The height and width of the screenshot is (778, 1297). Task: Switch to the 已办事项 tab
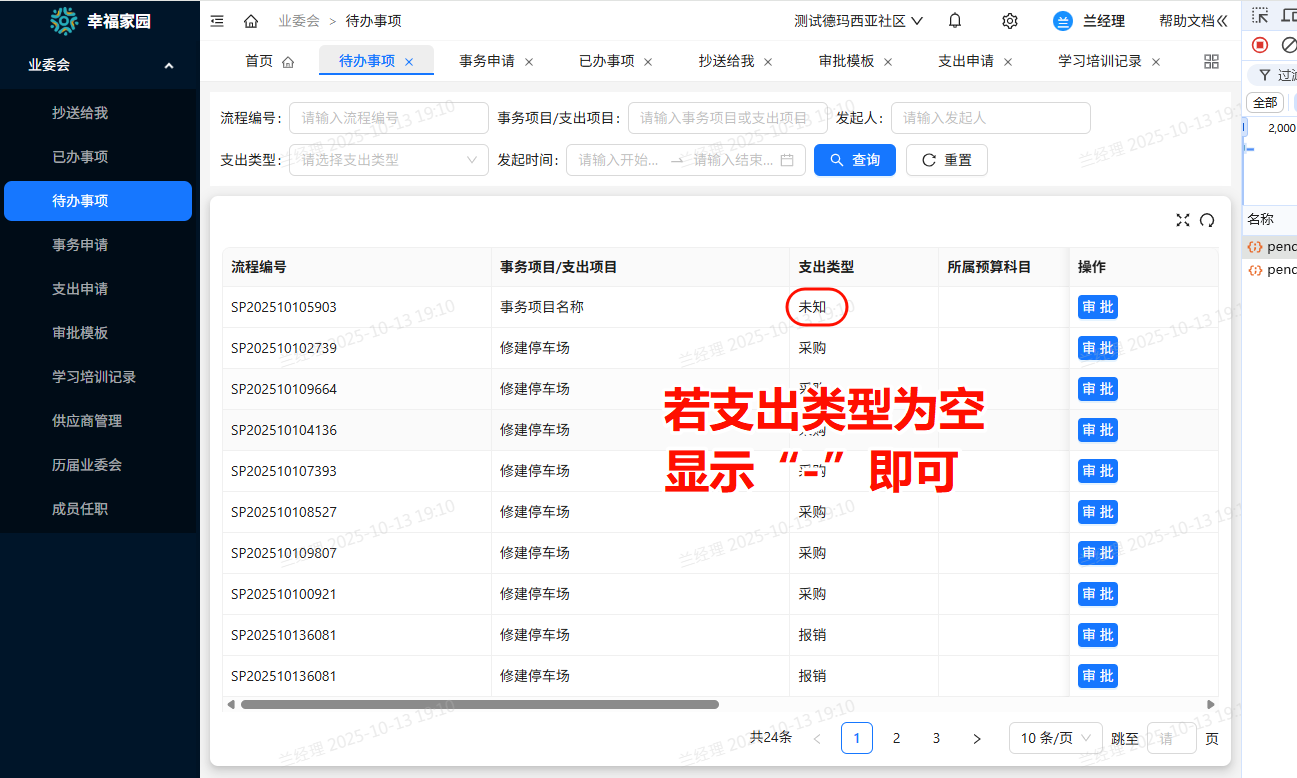606,61
